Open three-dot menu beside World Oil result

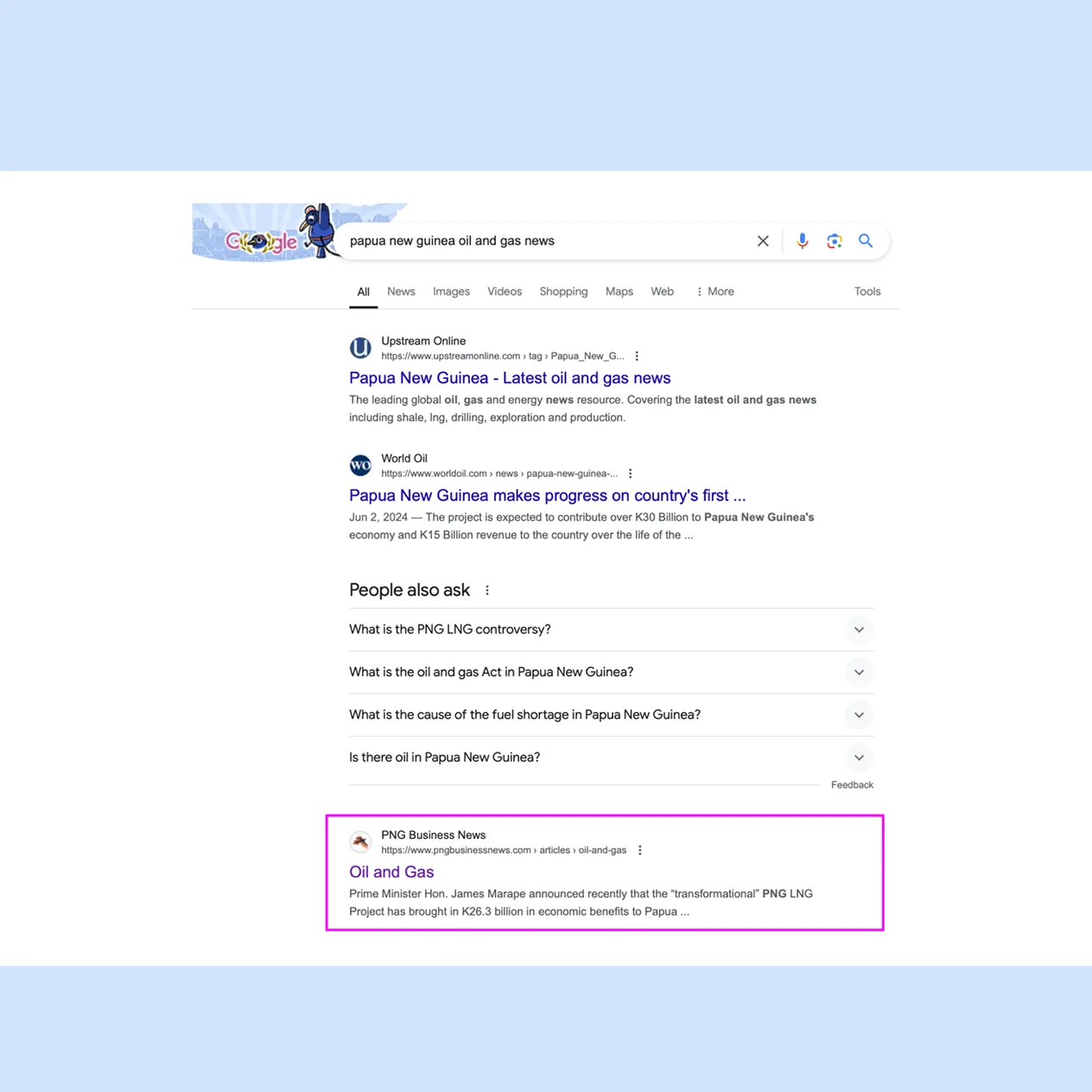[x=631, y=473]
